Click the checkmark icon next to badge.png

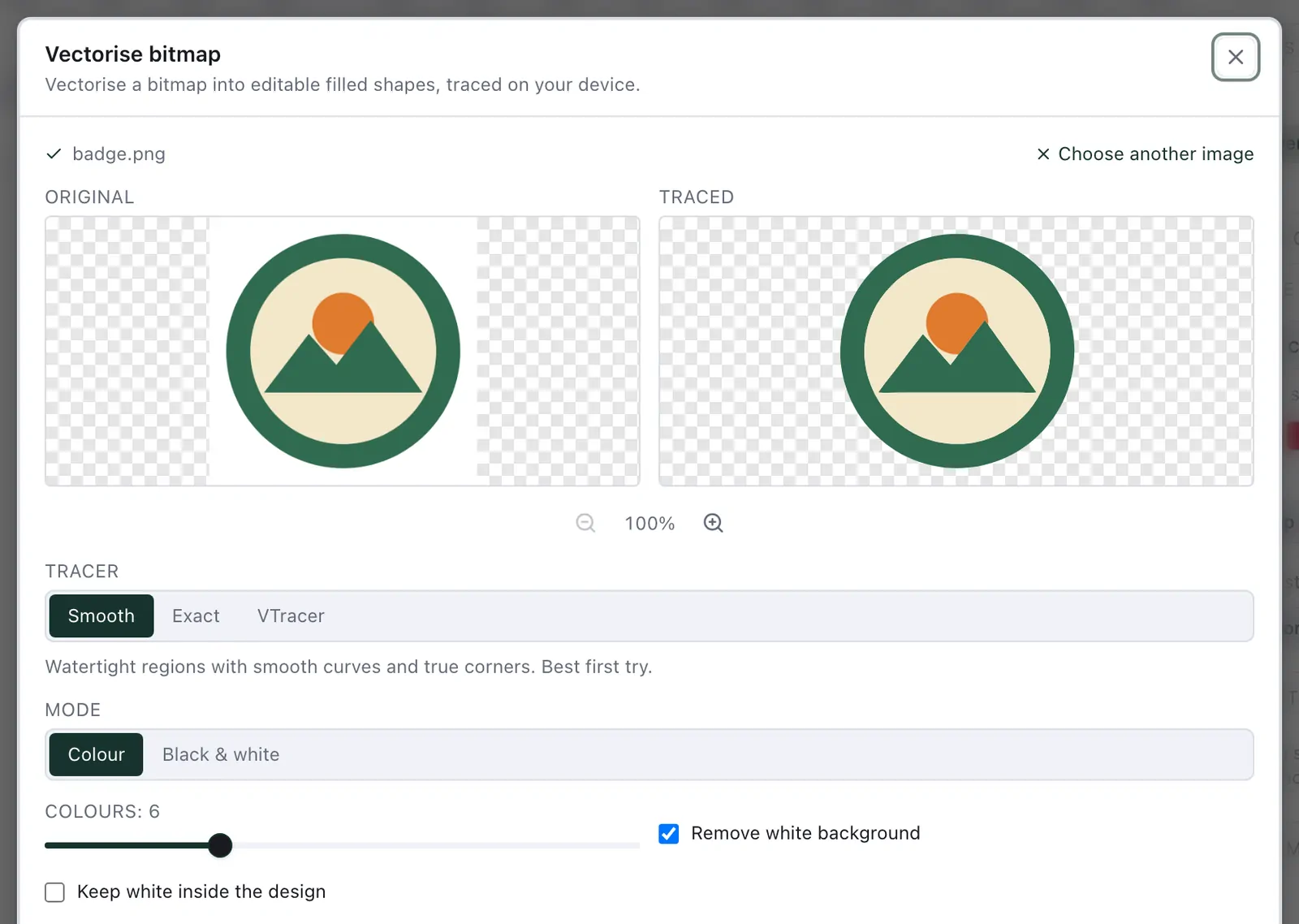pos(54,153)
